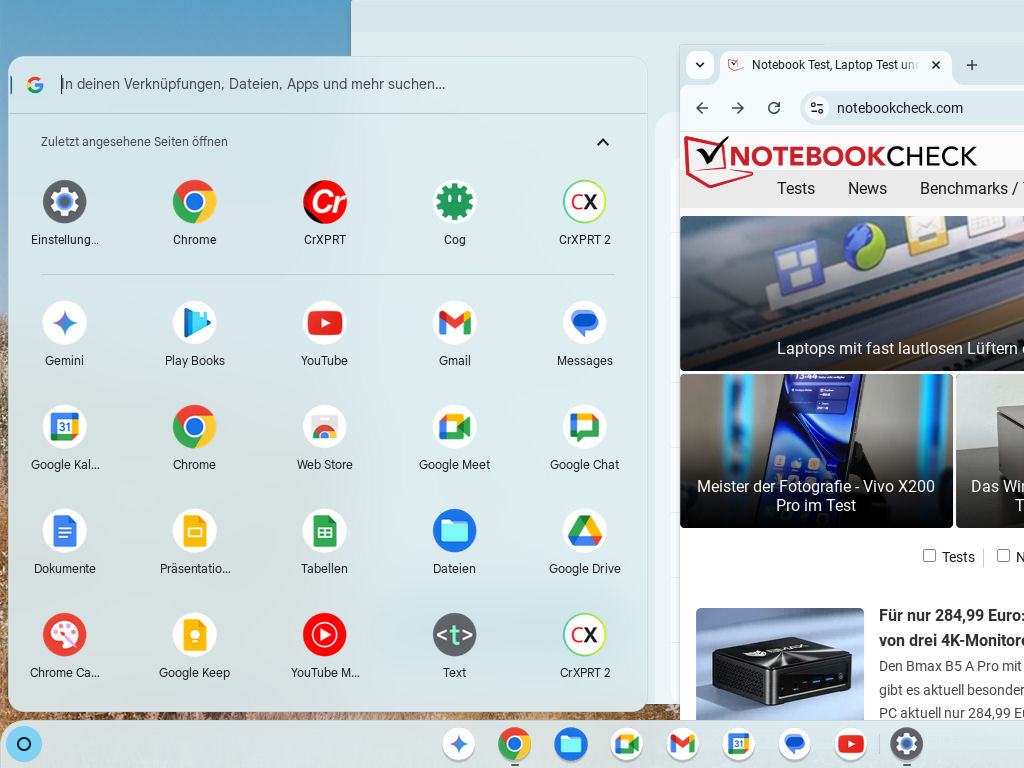The width and height of the screenshot is (1024, 768).
Task: Open Google Meet from the app grid
Action: point(455,428)
